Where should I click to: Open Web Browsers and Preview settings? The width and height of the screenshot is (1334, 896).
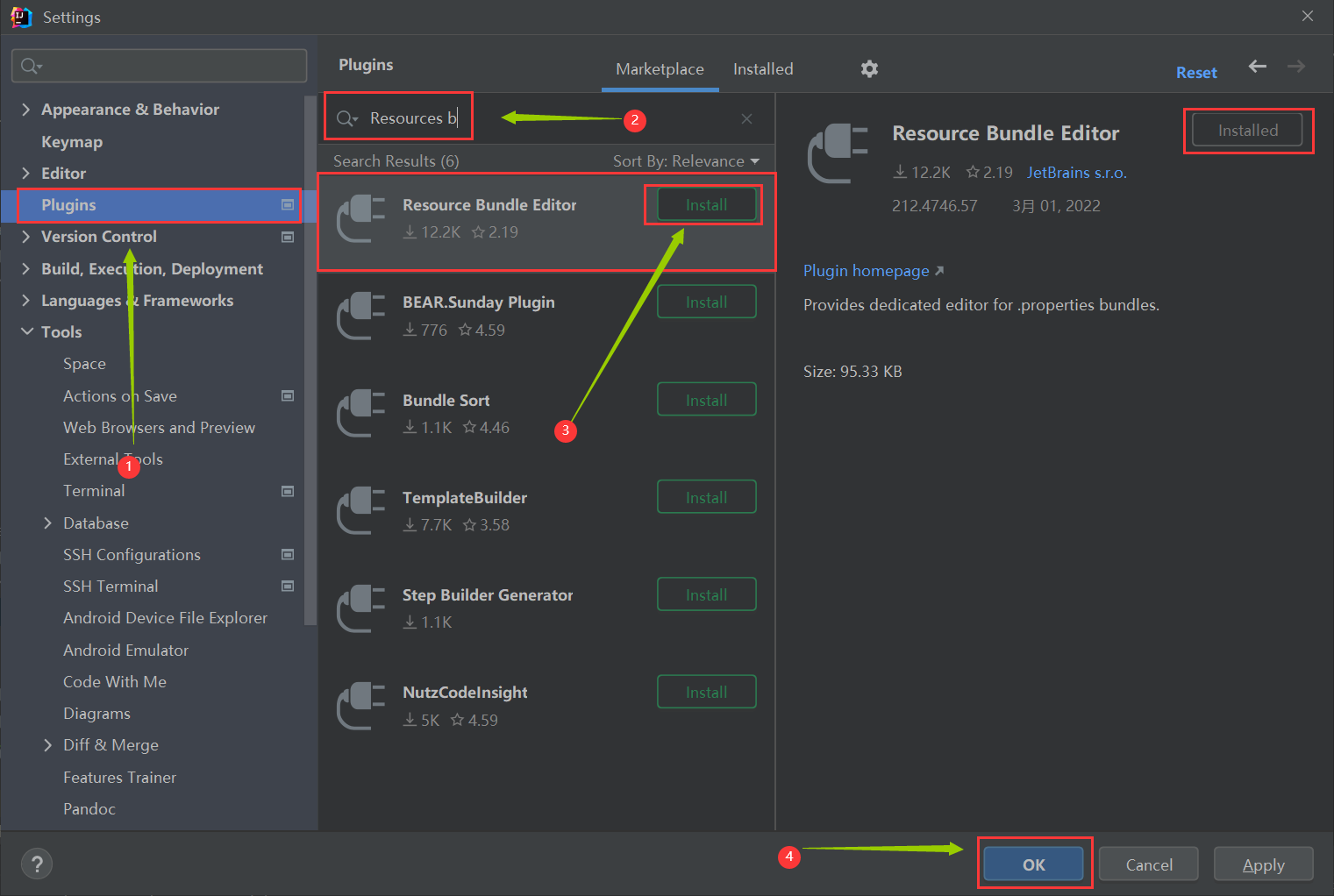click(160, 427)
